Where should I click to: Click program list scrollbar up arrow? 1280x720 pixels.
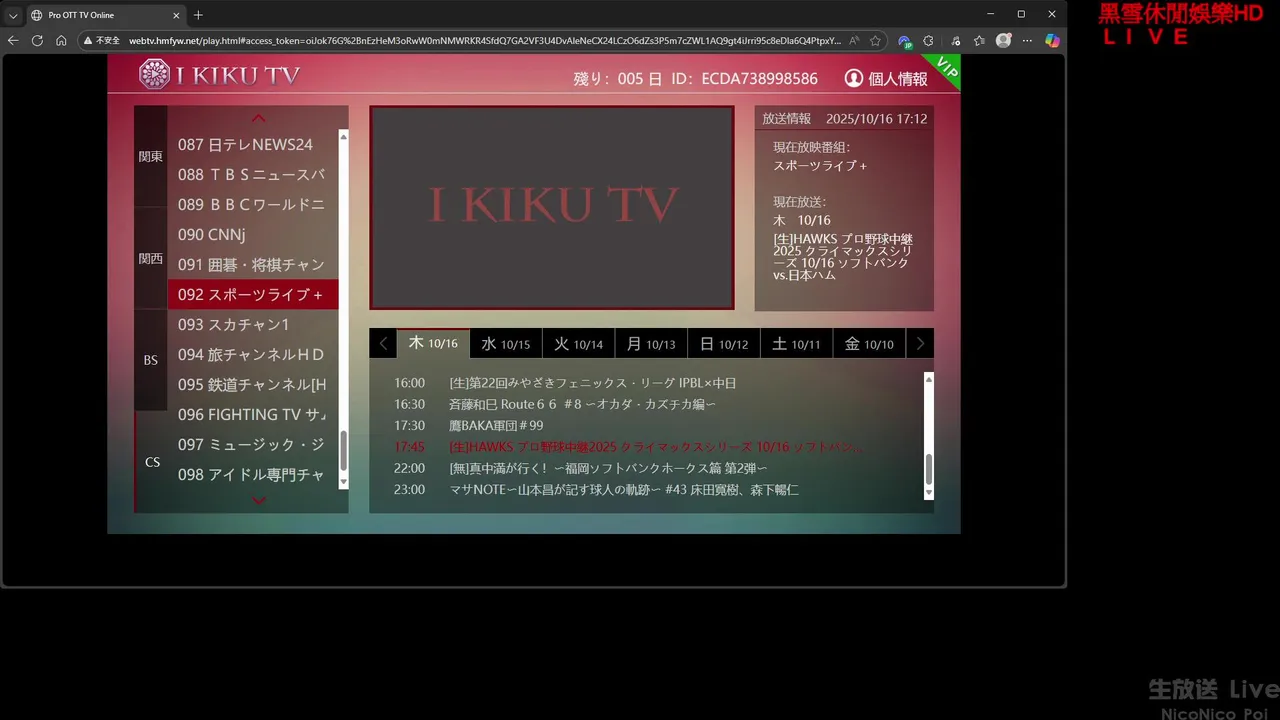coord(928,378)
